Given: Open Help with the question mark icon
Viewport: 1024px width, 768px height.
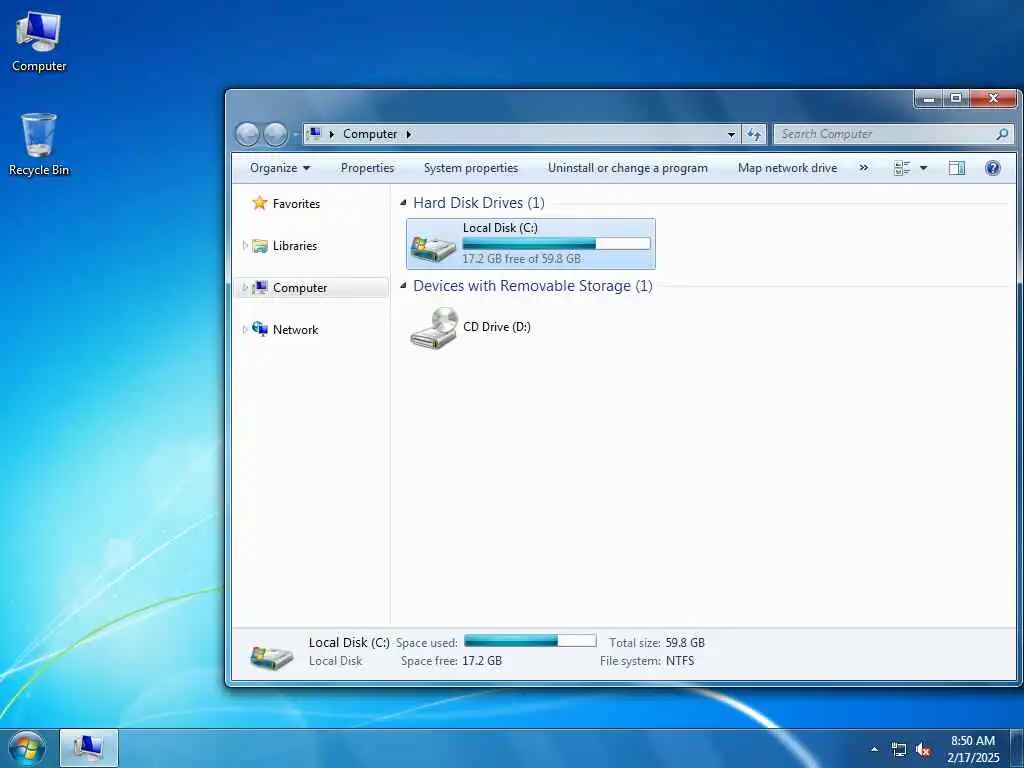Looking at the screenshot, I should pyautogui.click(x=993, y=168).
